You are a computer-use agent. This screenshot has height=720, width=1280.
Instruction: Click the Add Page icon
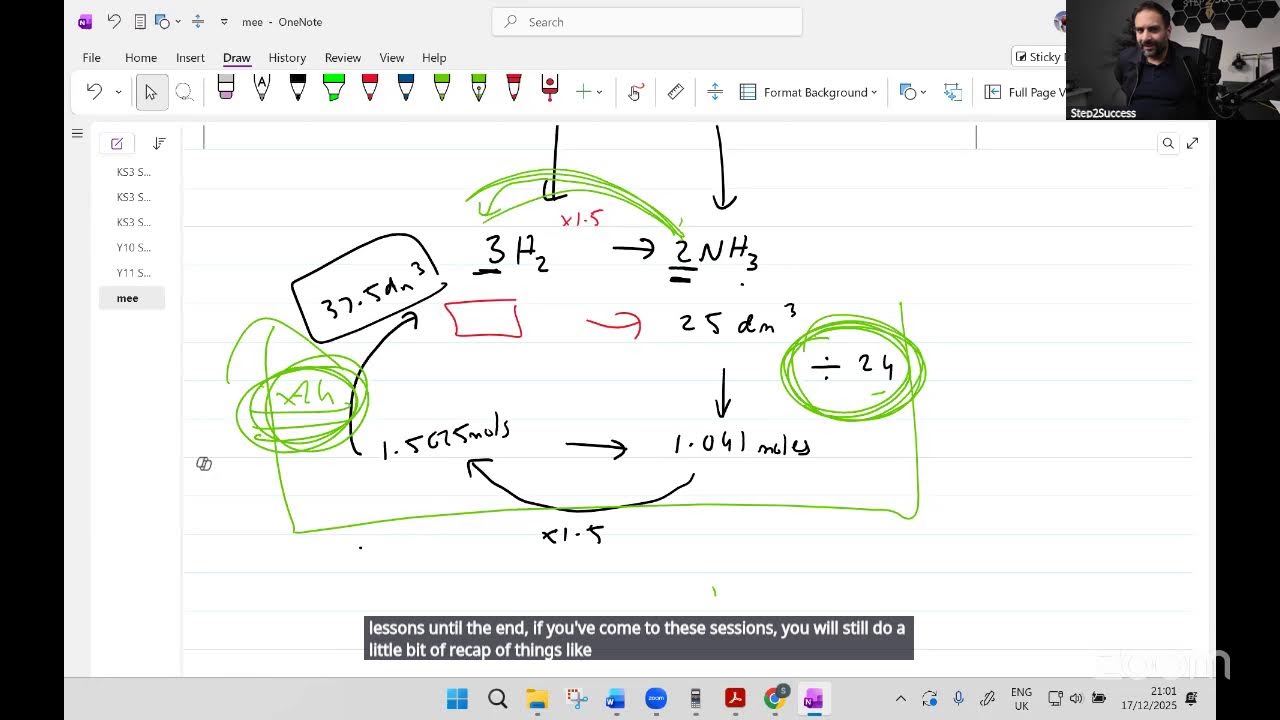tap(117, 143)
